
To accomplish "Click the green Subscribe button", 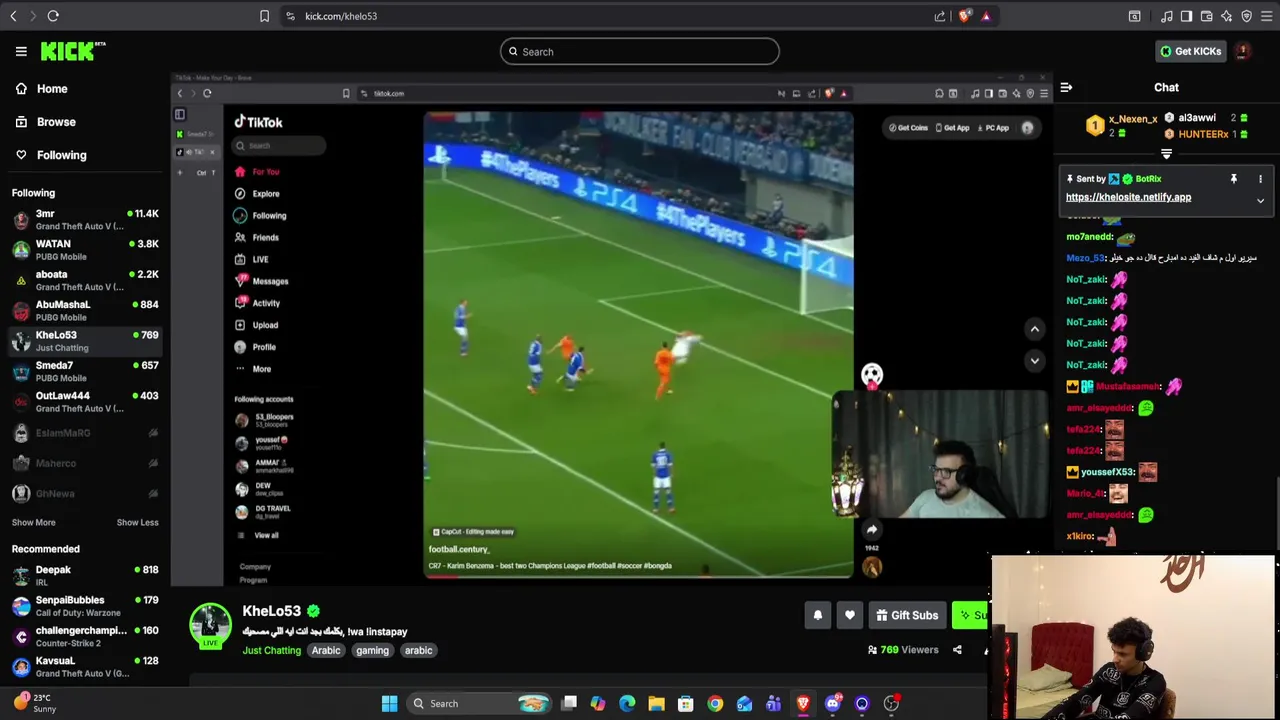I will pos(970,615).
